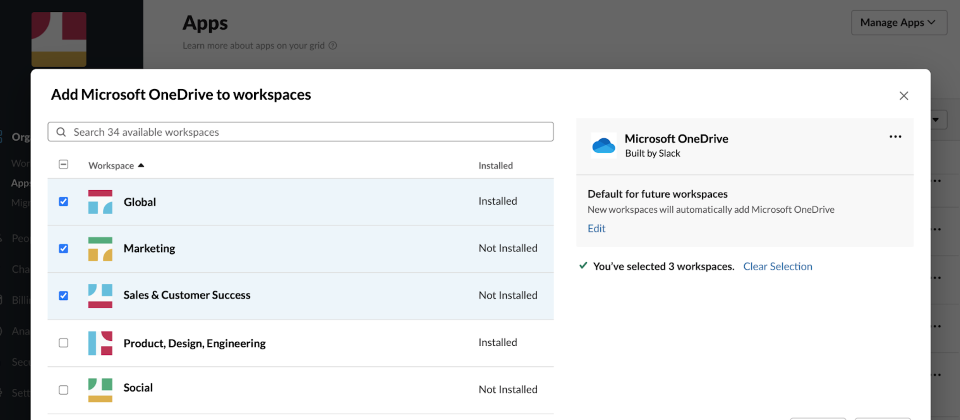Click the search magnifier icon
Image resolution: width=960 pixels, height=420 pixels.
pos(61,132)
